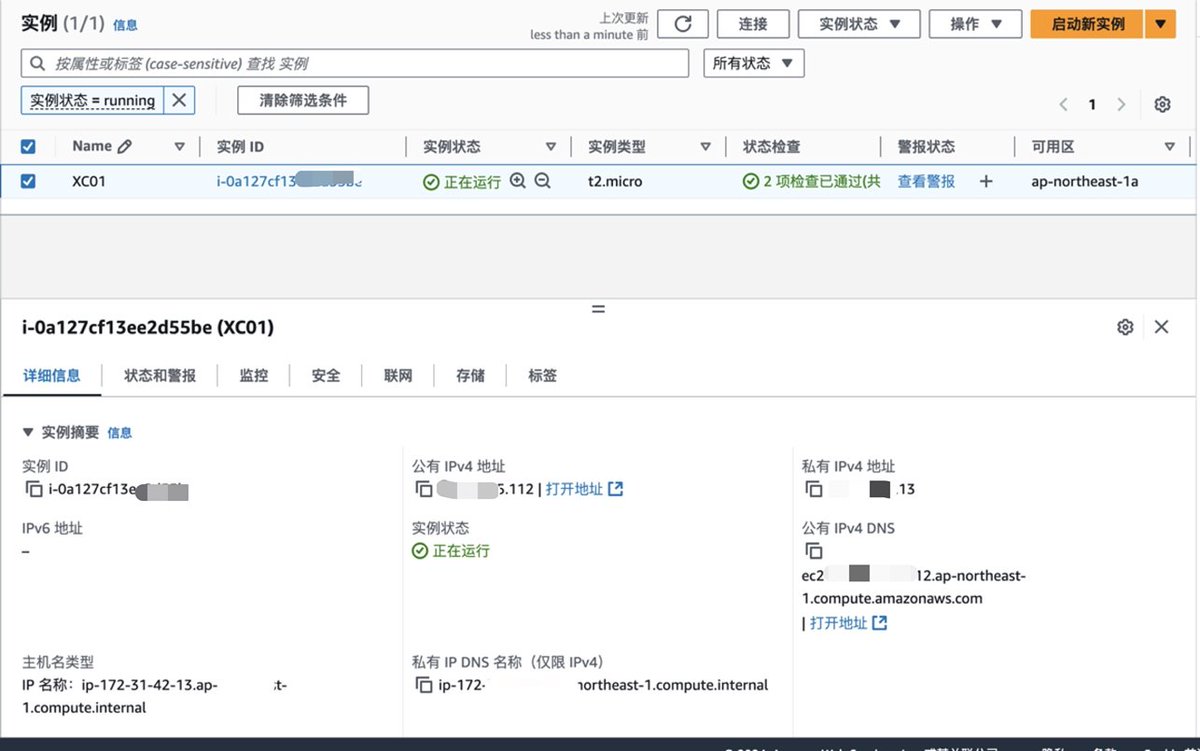
Task: Check the select-all checkbox in header
Action: tap(26, 145)
